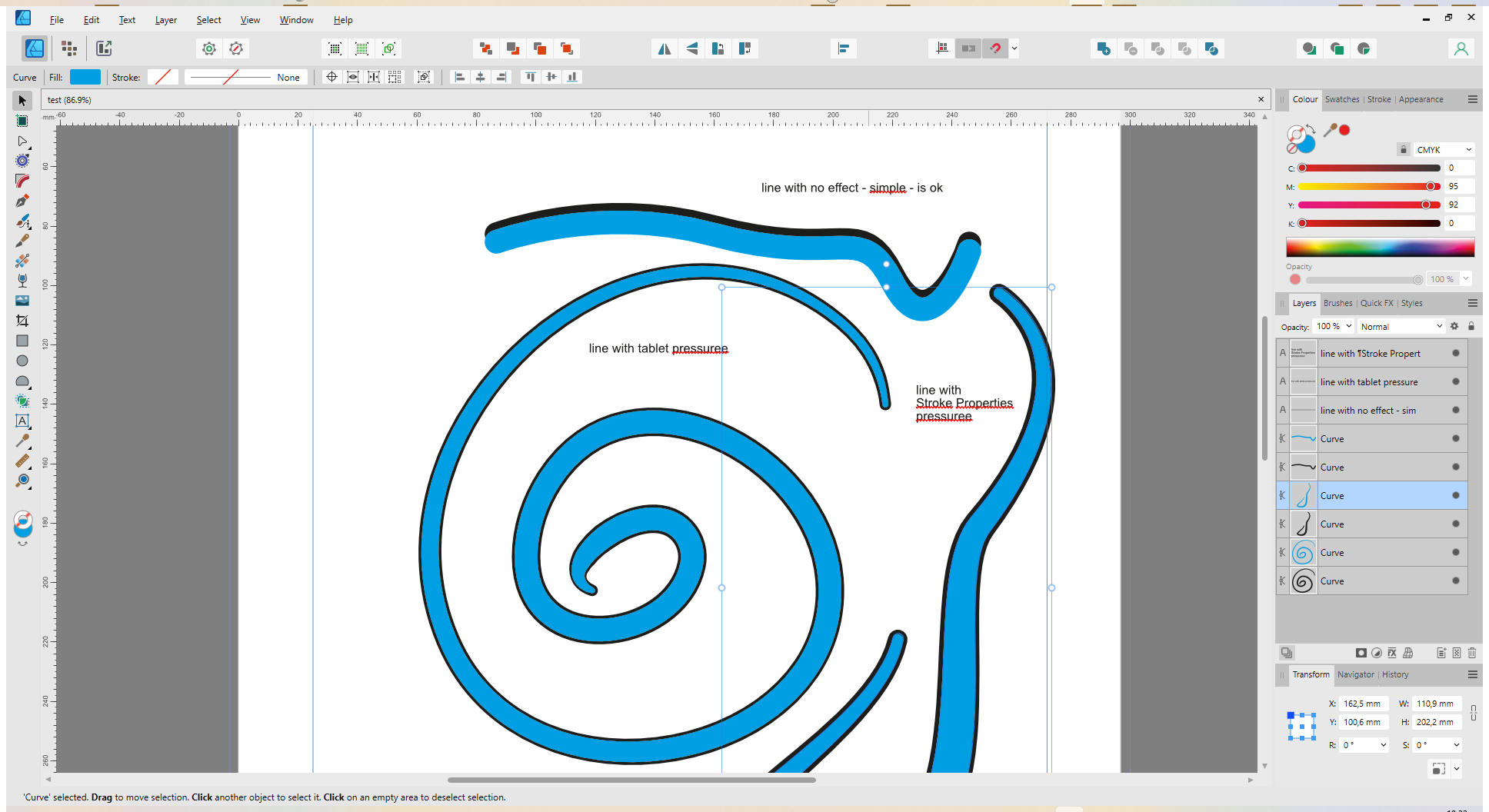Hide the 'line with no effect - sim' layer
Viewport: 1489px width, 812px height.
(1456, 410)
